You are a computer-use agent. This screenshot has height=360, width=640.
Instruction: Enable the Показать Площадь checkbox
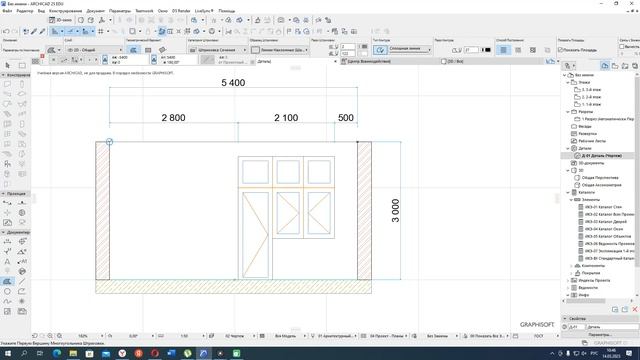pos(560,50)
